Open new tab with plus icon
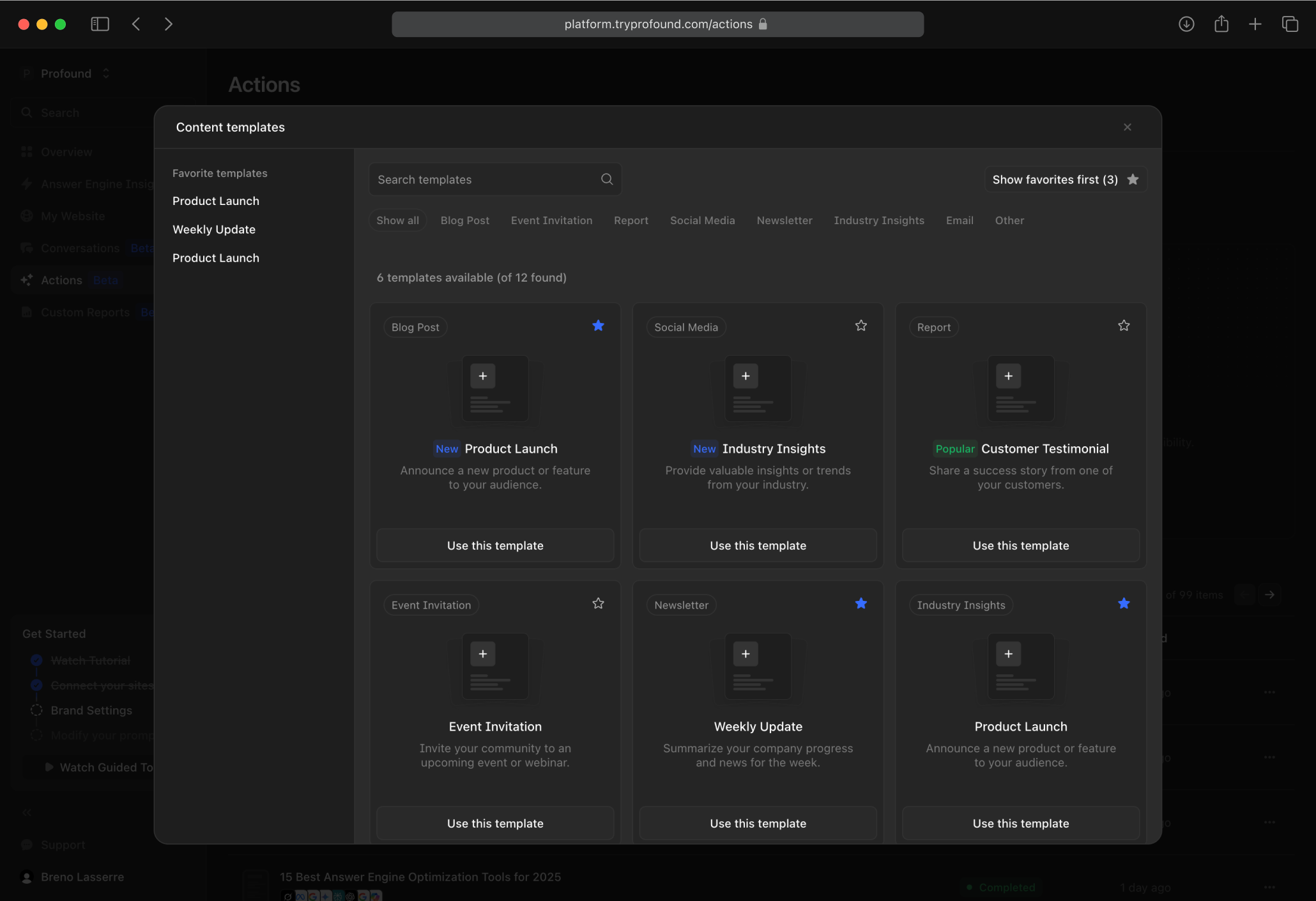 pyautogui.click(x=1255, y=24)
